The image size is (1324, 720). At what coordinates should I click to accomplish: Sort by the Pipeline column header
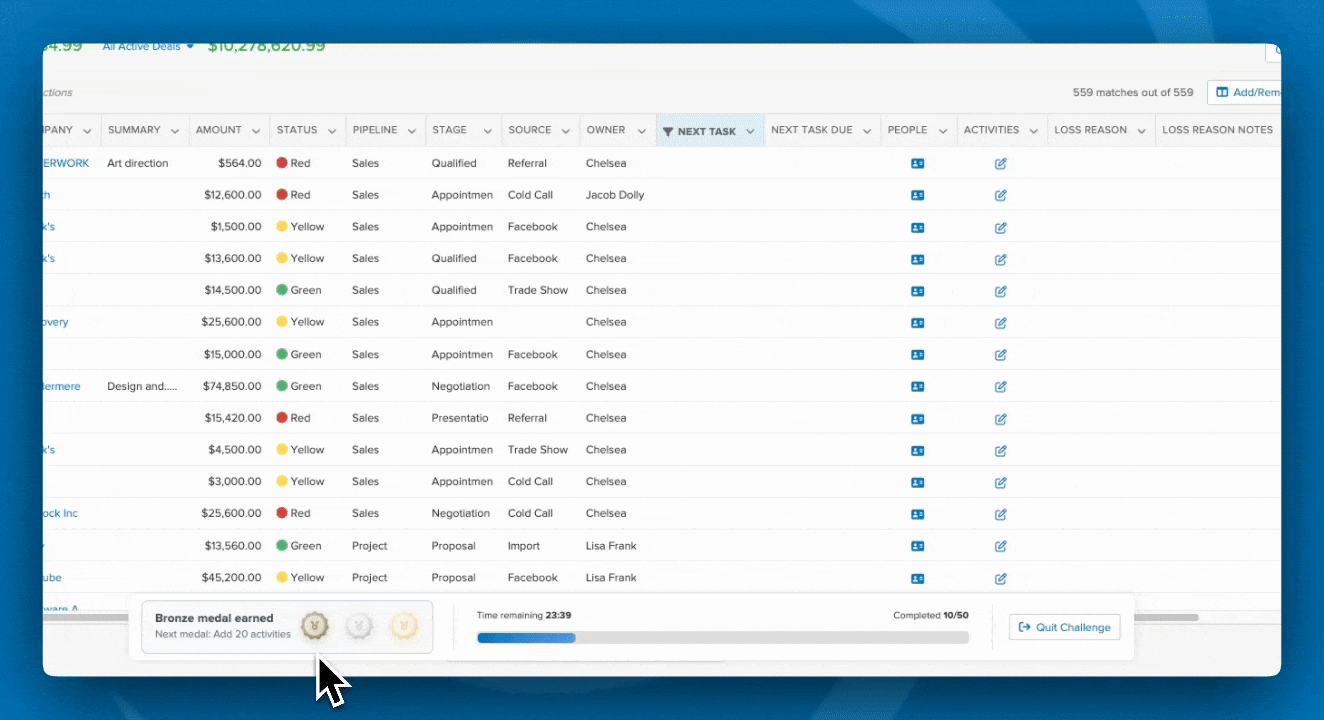374,130
